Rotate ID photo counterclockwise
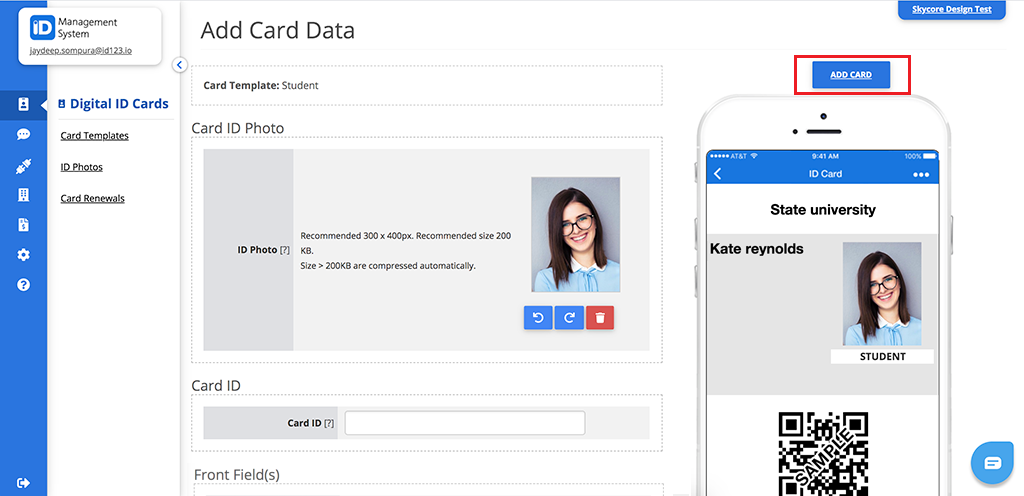 (538, 317)
